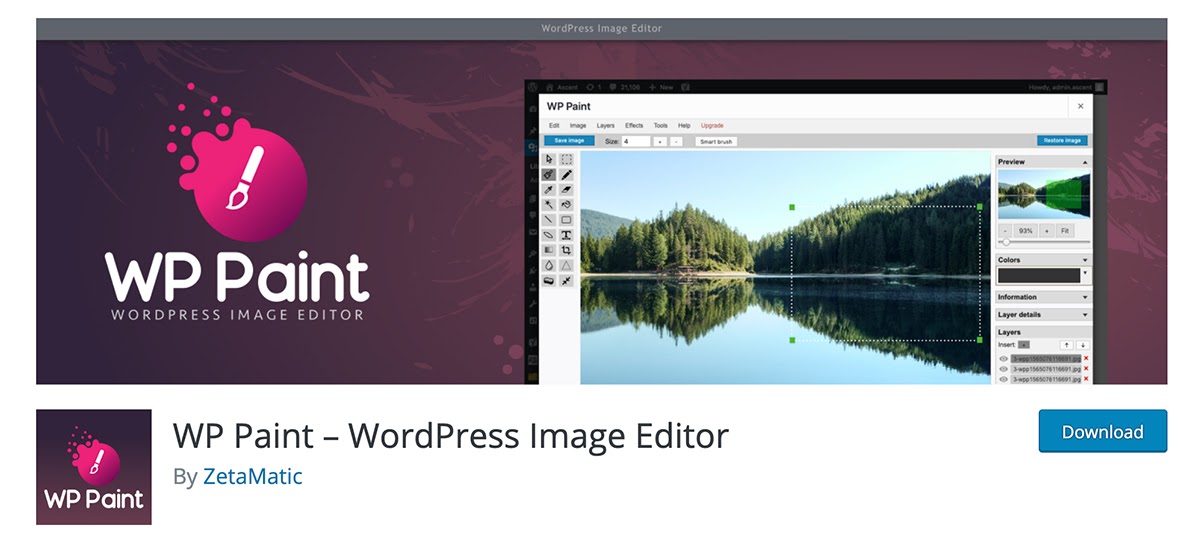Click the bottom-left green selection handle

click(792, 340)
